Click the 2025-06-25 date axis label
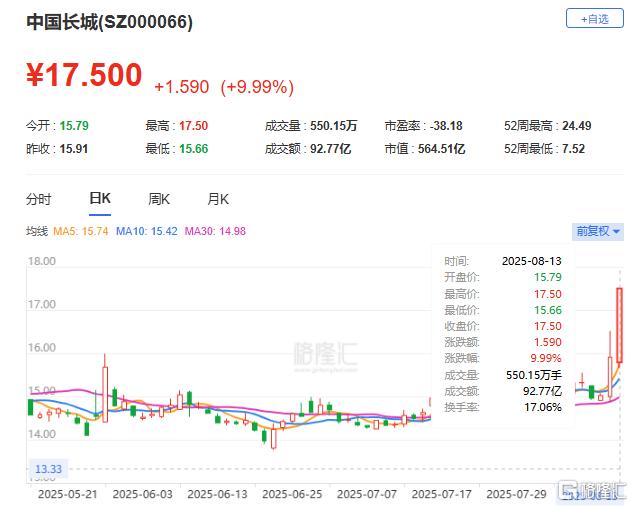 [x=292, y=494]
